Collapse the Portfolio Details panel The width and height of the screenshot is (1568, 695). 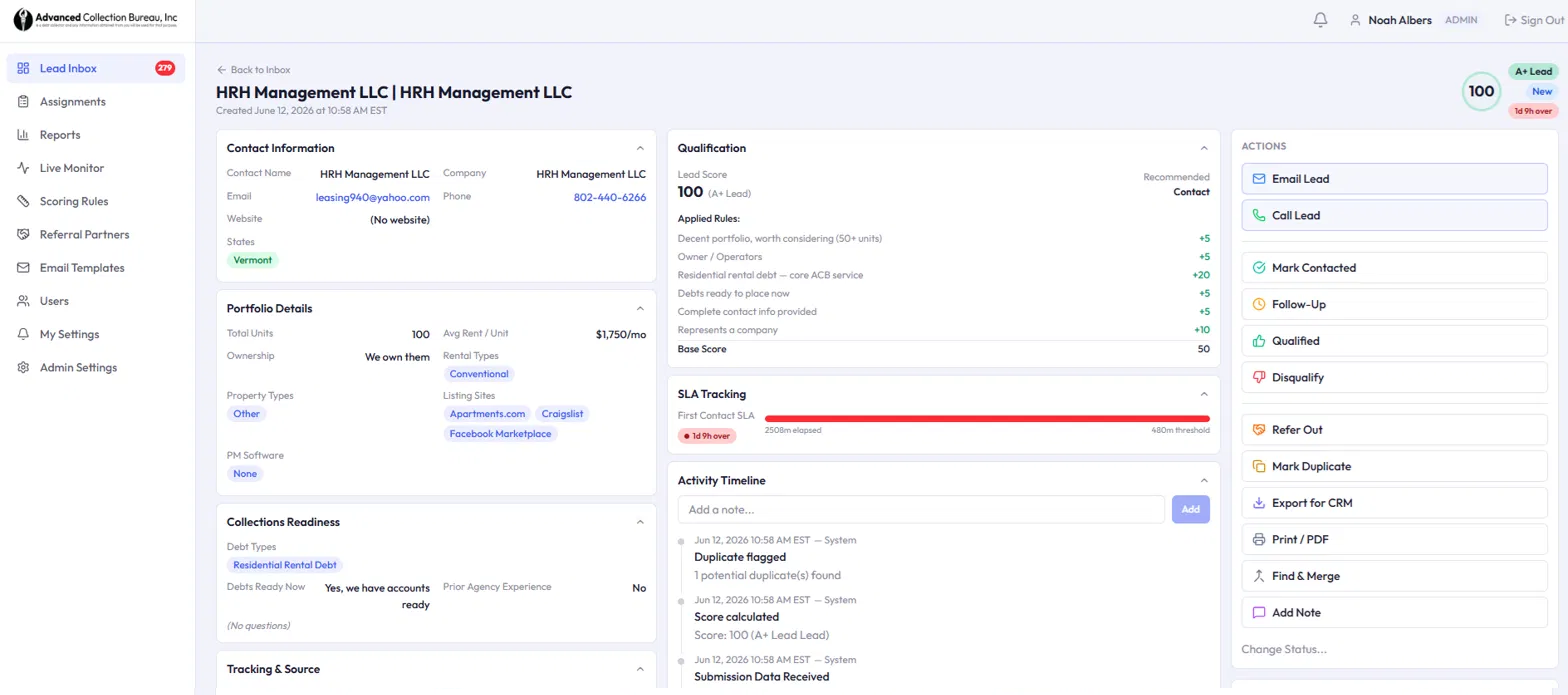tap(640, 308)
